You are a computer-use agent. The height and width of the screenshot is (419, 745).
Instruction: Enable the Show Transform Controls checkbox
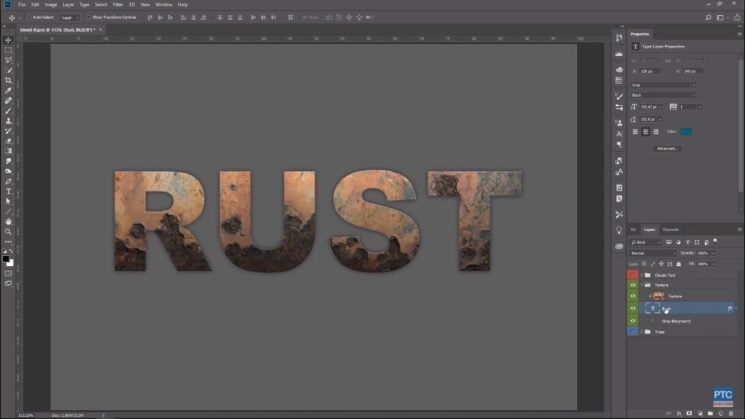click(89, 17)
